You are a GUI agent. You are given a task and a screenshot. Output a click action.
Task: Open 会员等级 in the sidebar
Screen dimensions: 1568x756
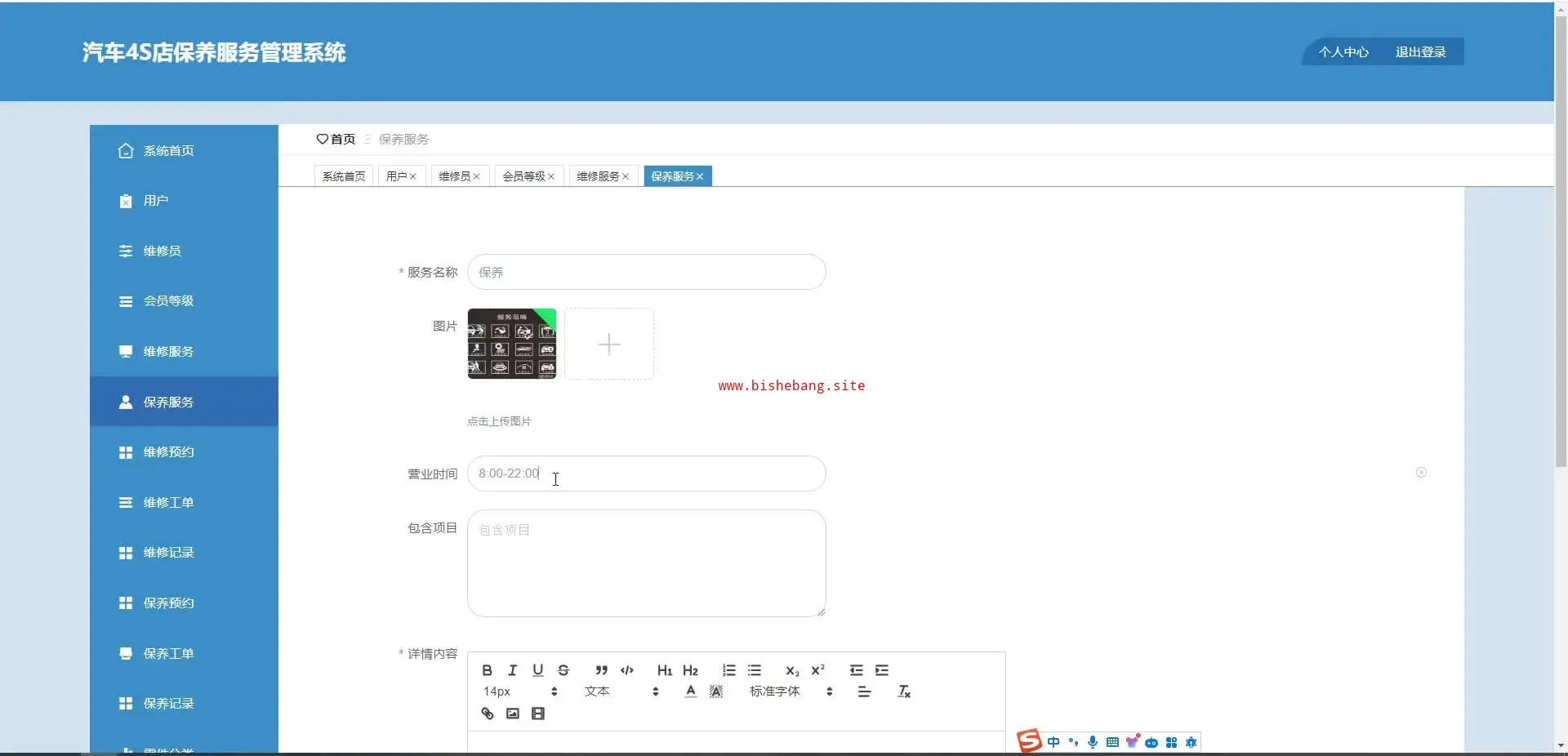pos(184,301)
